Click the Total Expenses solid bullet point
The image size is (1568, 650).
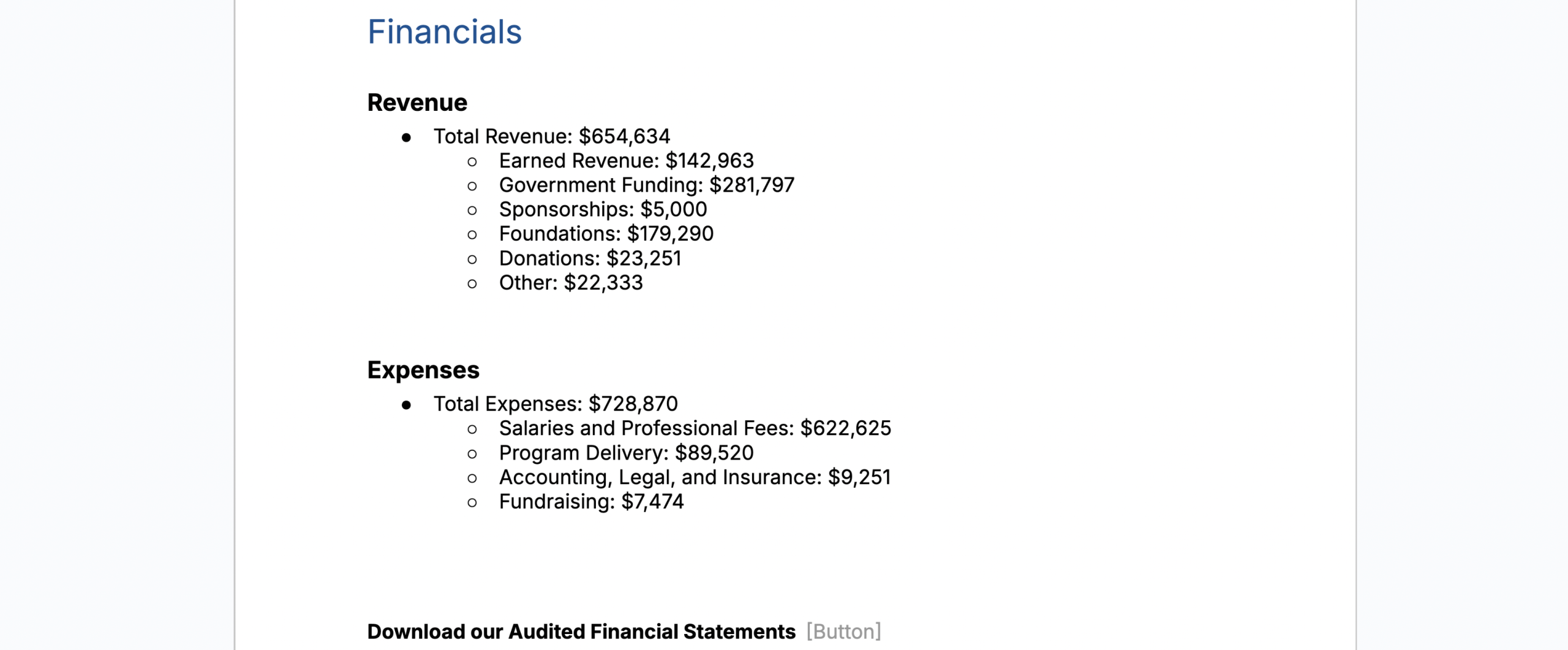(406, 405)
